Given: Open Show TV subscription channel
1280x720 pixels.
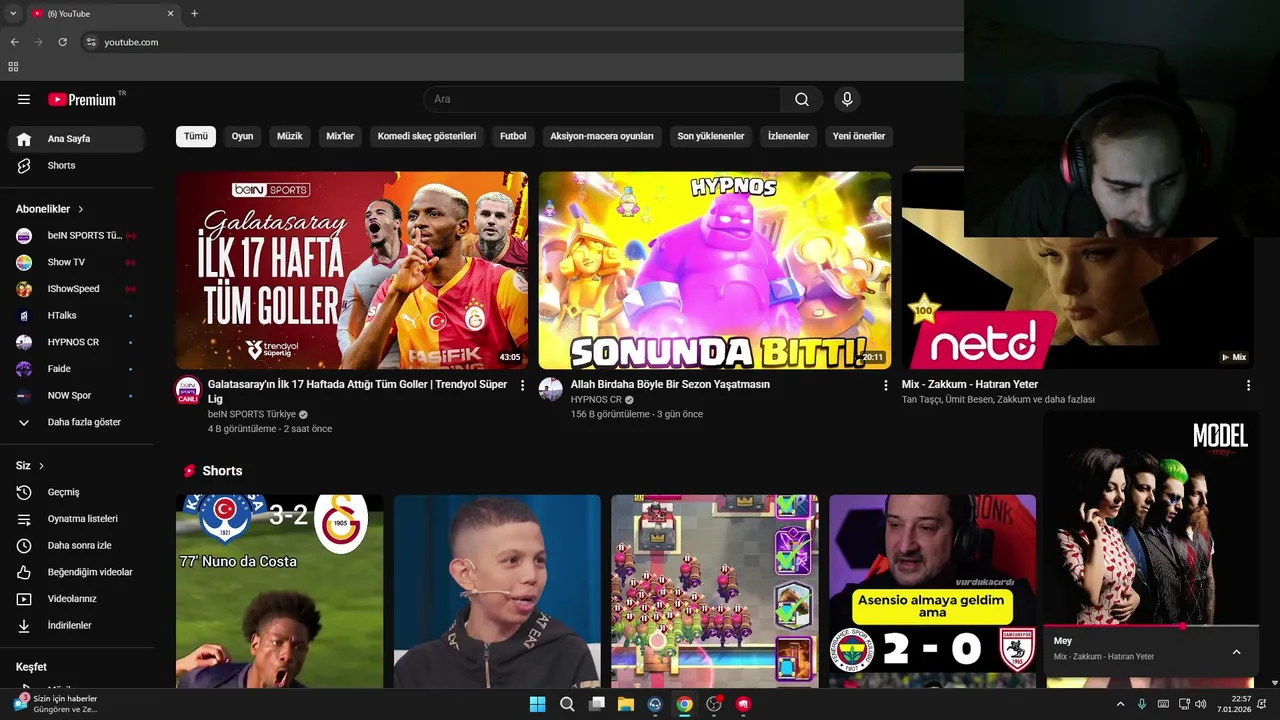Looking at the screenshot, I should point(76,262).
